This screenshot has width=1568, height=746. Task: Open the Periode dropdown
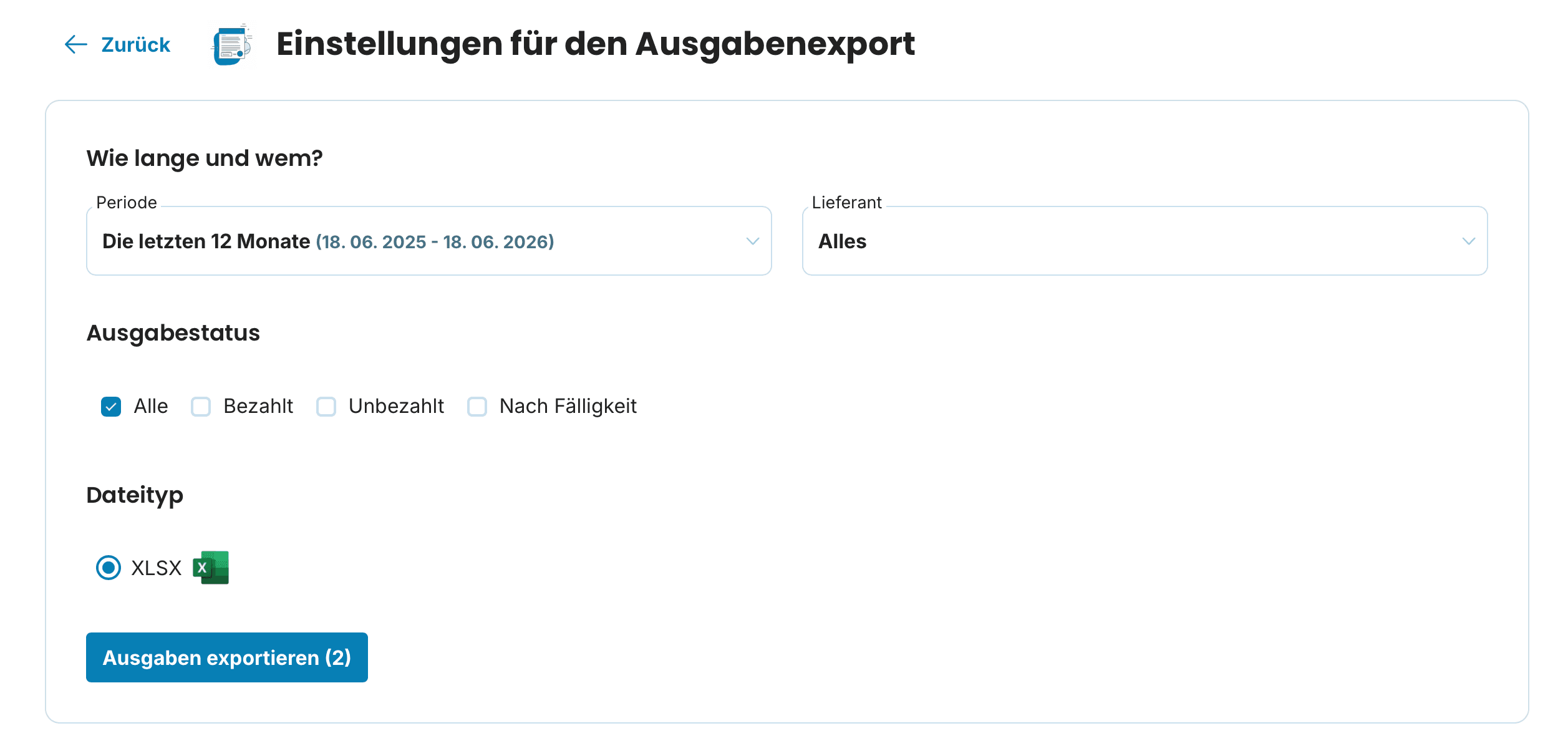pos(429,241)
